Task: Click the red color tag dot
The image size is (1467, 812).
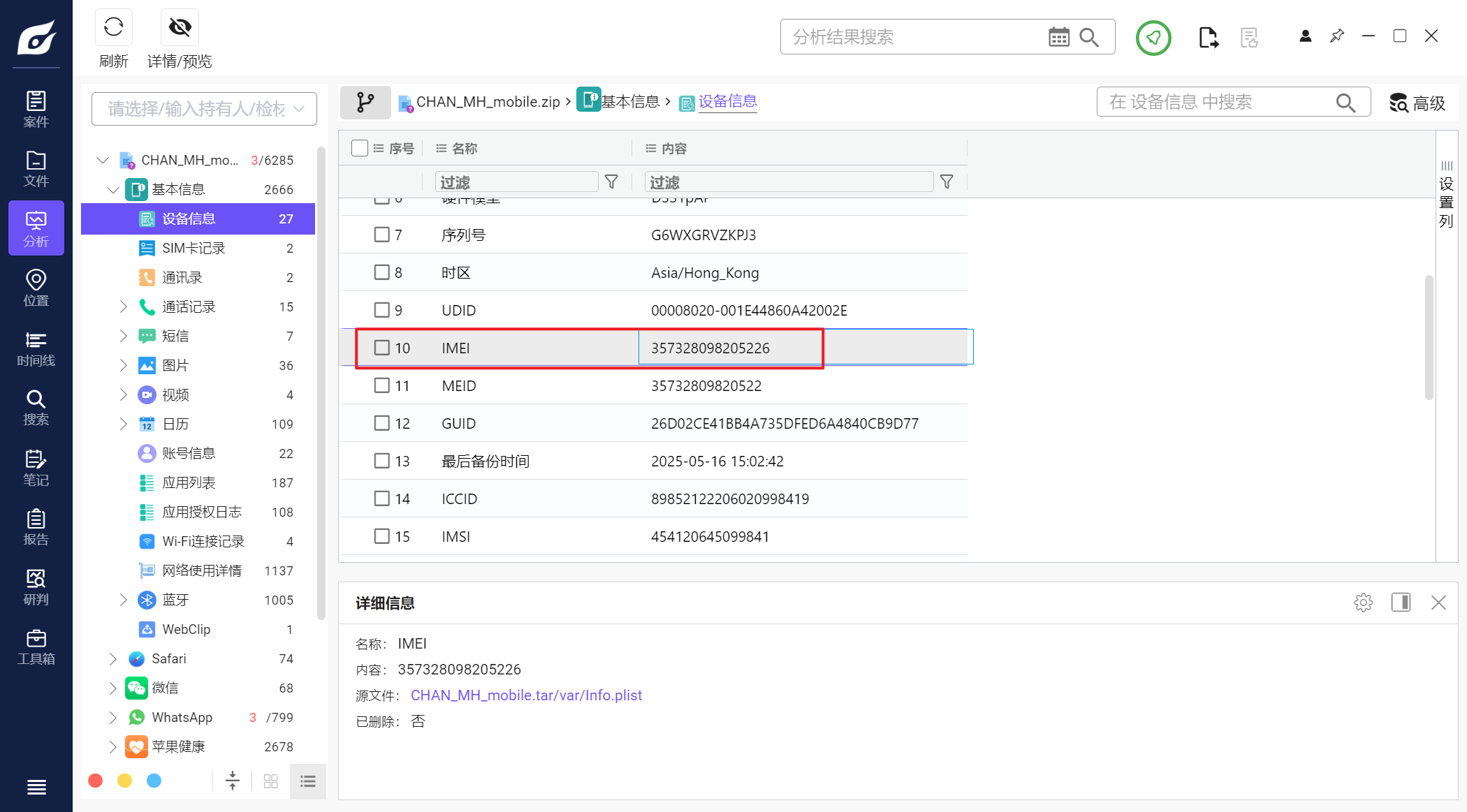Action: [96, 781]
